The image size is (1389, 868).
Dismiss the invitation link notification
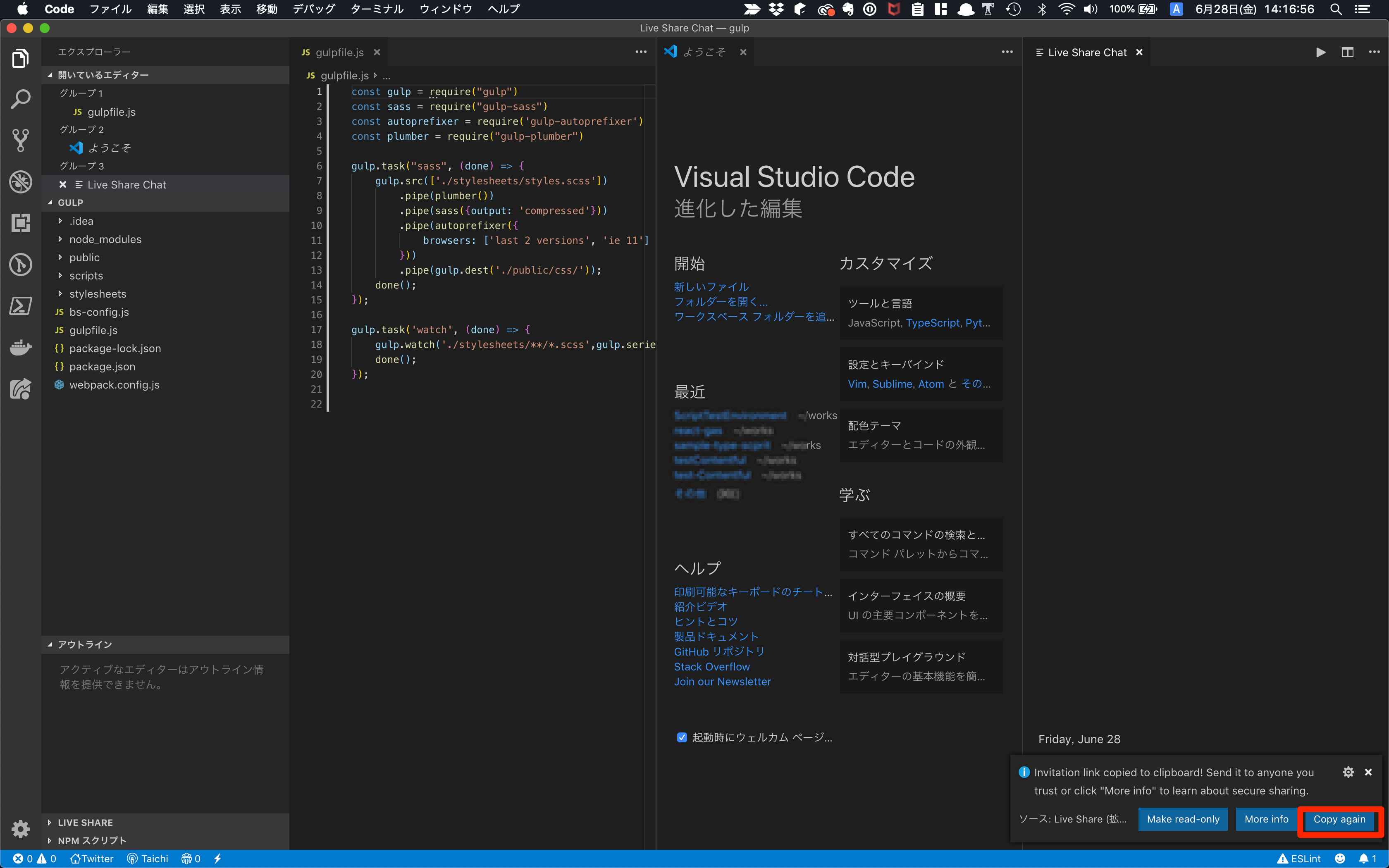pyautogui.click(x=1368, y=772)
